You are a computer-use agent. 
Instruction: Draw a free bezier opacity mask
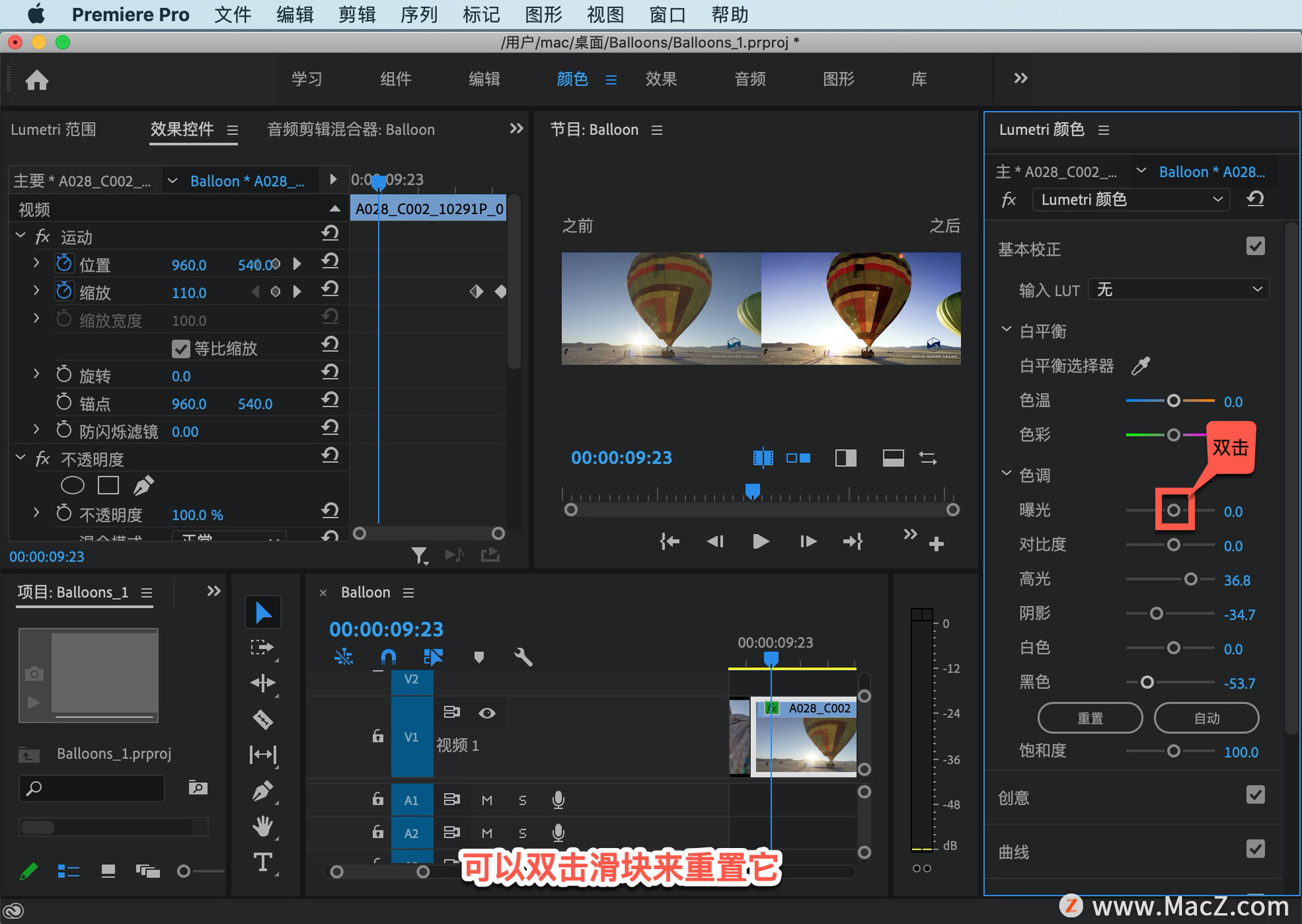(144, 485)
